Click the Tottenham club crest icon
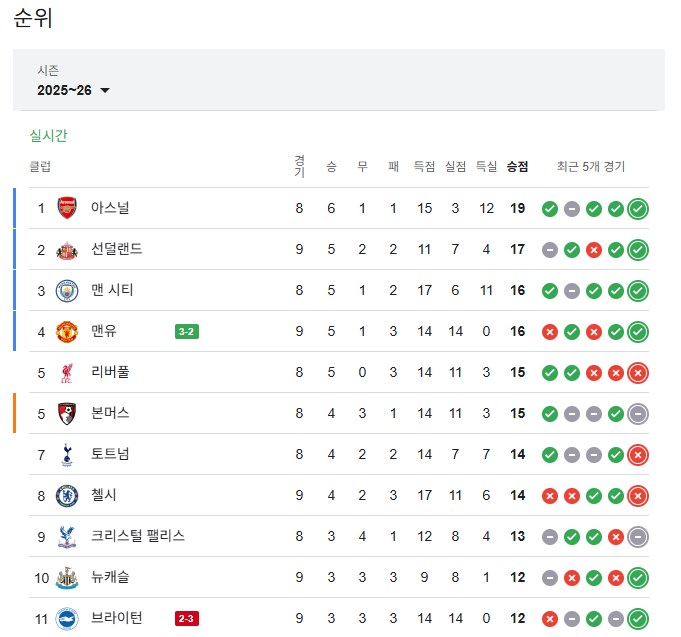 (67, 454)
